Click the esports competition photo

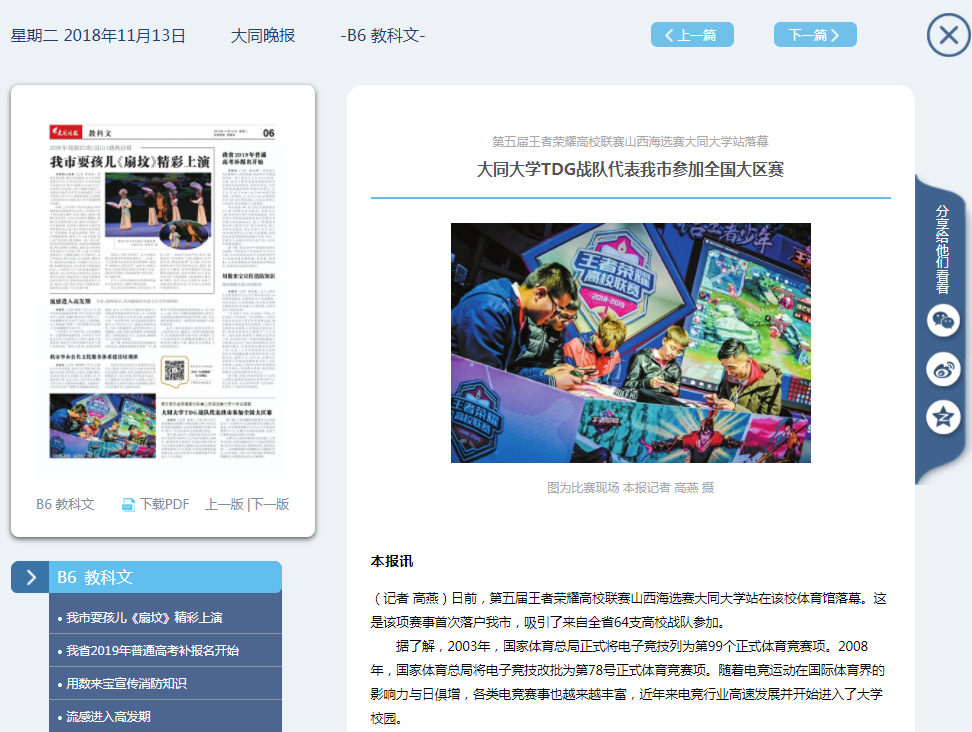click(630, 343)
